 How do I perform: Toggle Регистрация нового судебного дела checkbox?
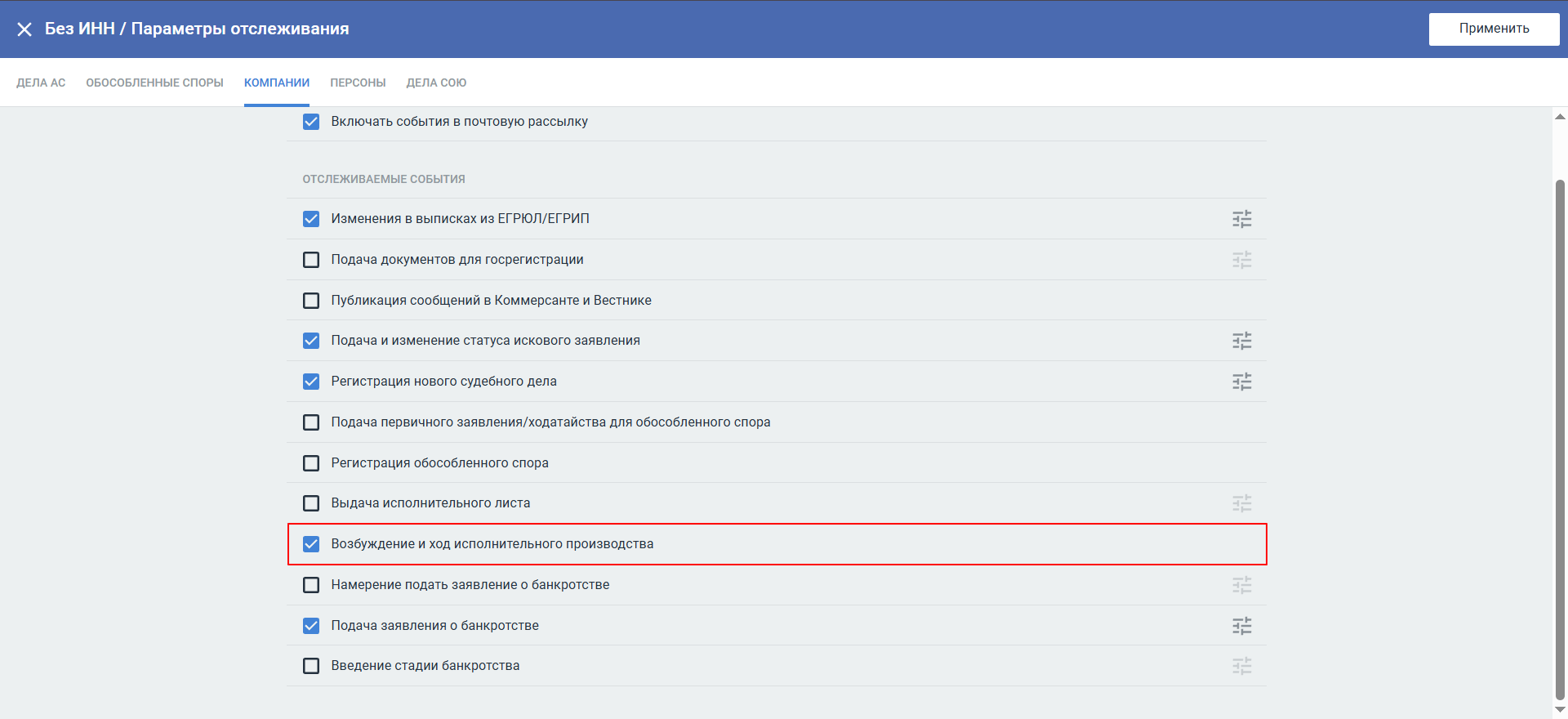tap(311, 382)
